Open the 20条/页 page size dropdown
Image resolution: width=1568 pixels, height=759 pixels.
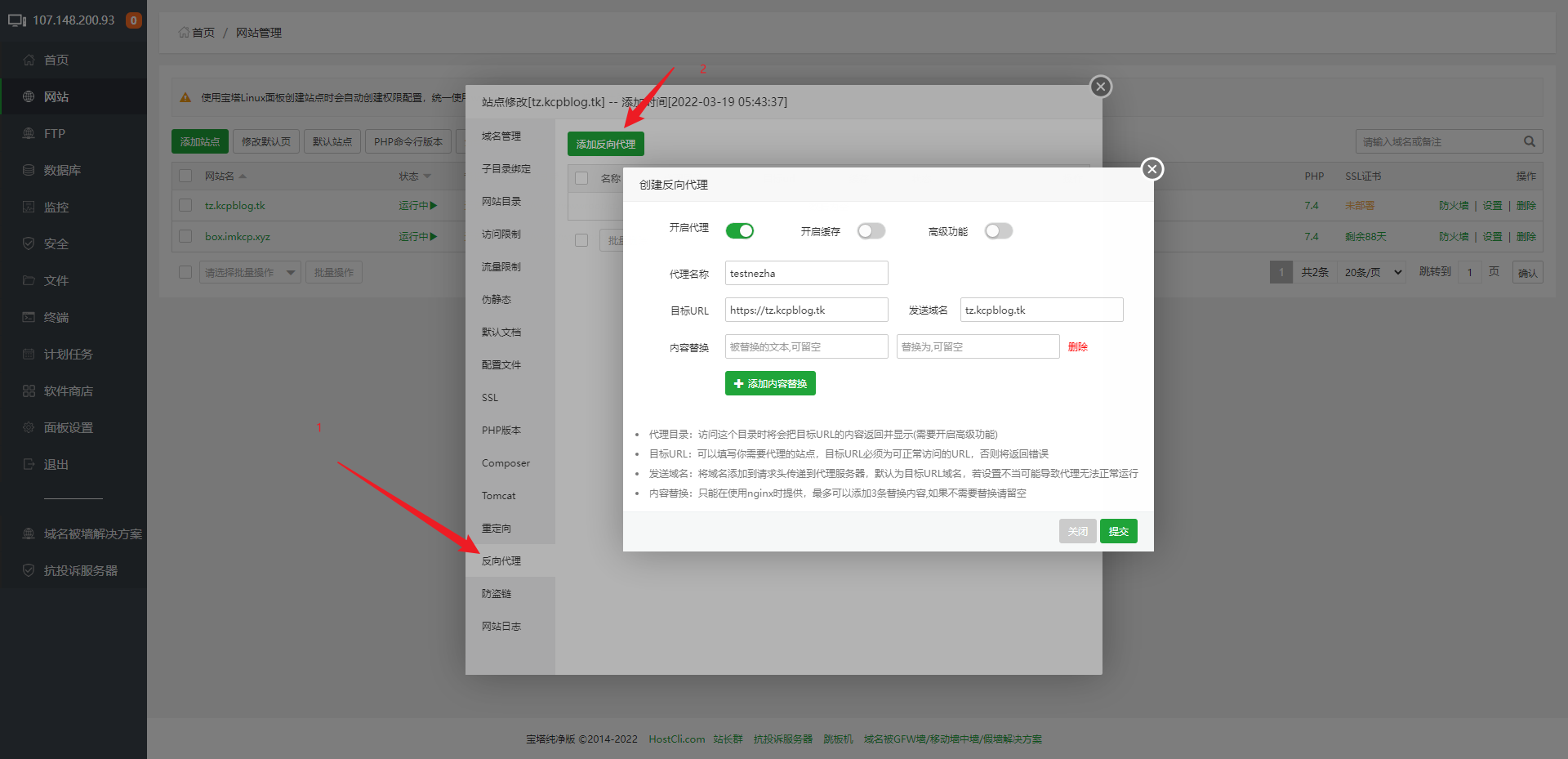point(1373,272)
